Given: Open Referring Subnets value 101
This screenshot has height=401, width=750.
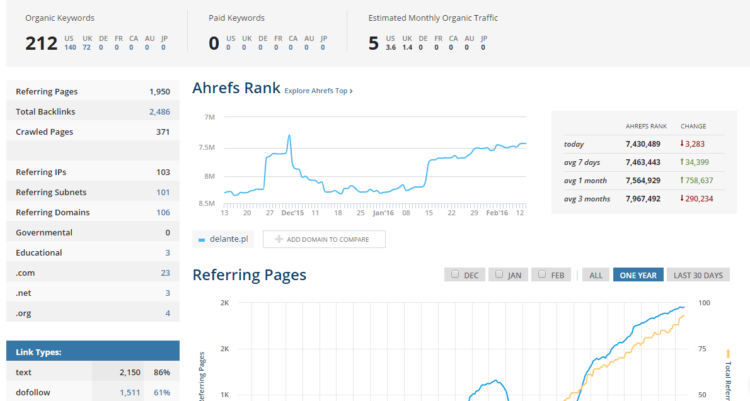Looking at the screenshot, I should [163, 192].
